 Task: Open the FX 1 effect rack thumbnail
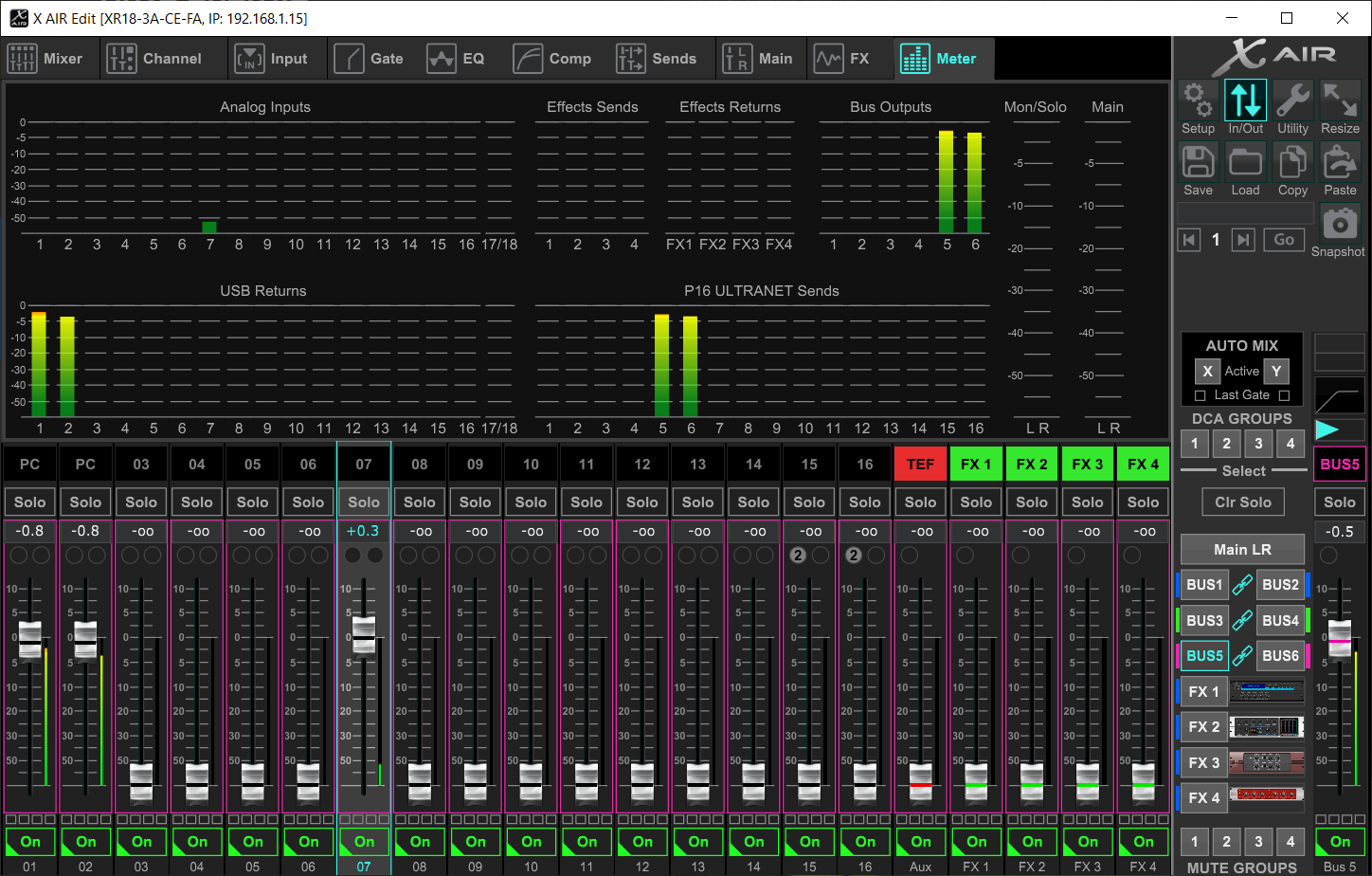coord(1267,692)
